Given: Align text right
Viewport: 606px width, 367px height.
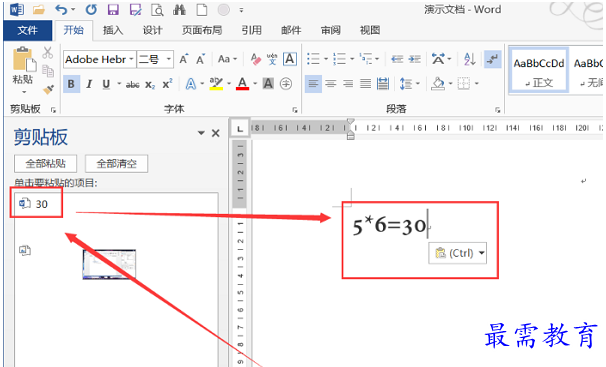Looking at the screenshot, I should [348, 83].
